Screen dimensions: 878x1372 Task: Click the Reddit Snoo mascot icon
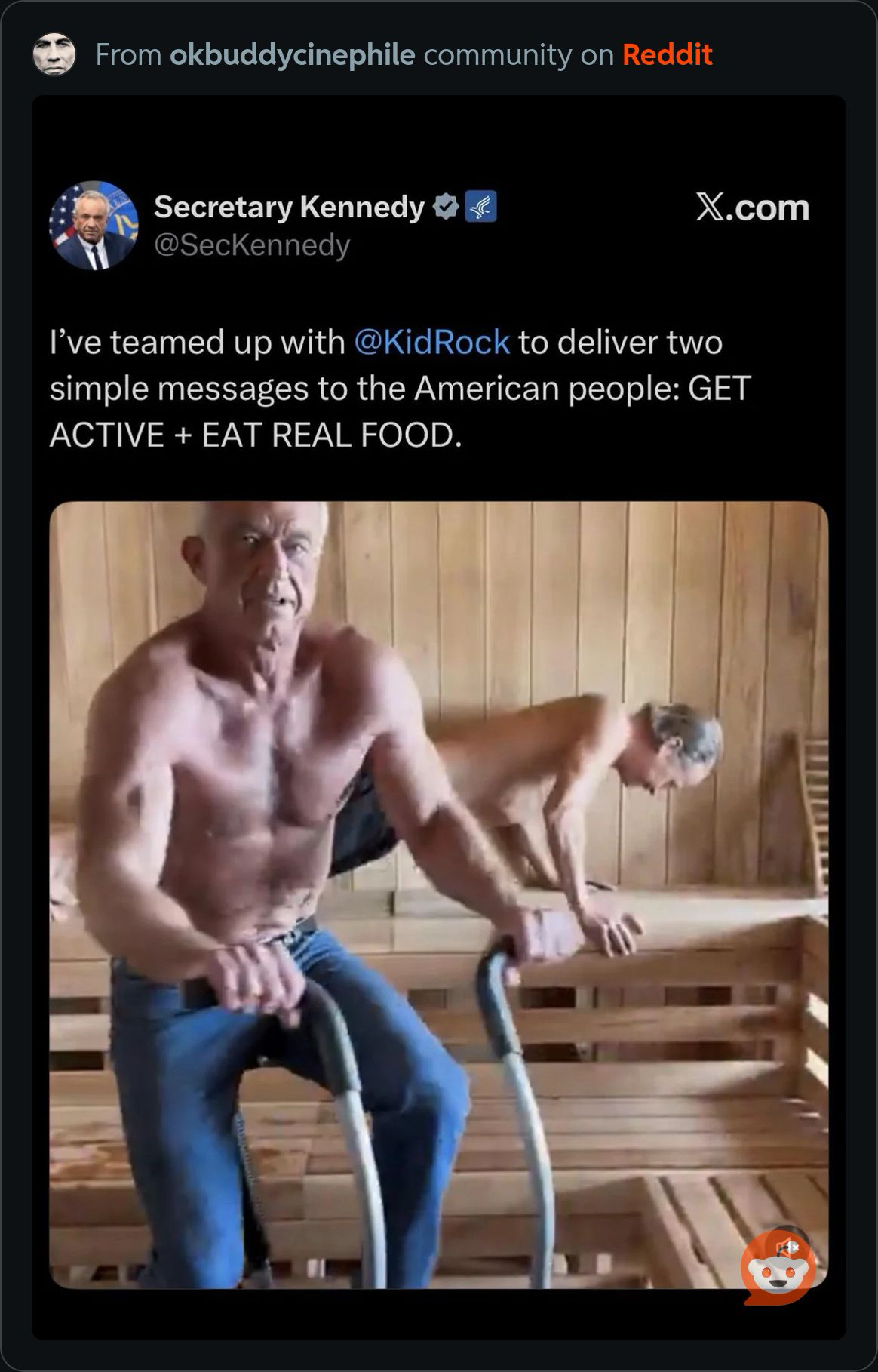tap(777, 1275)
